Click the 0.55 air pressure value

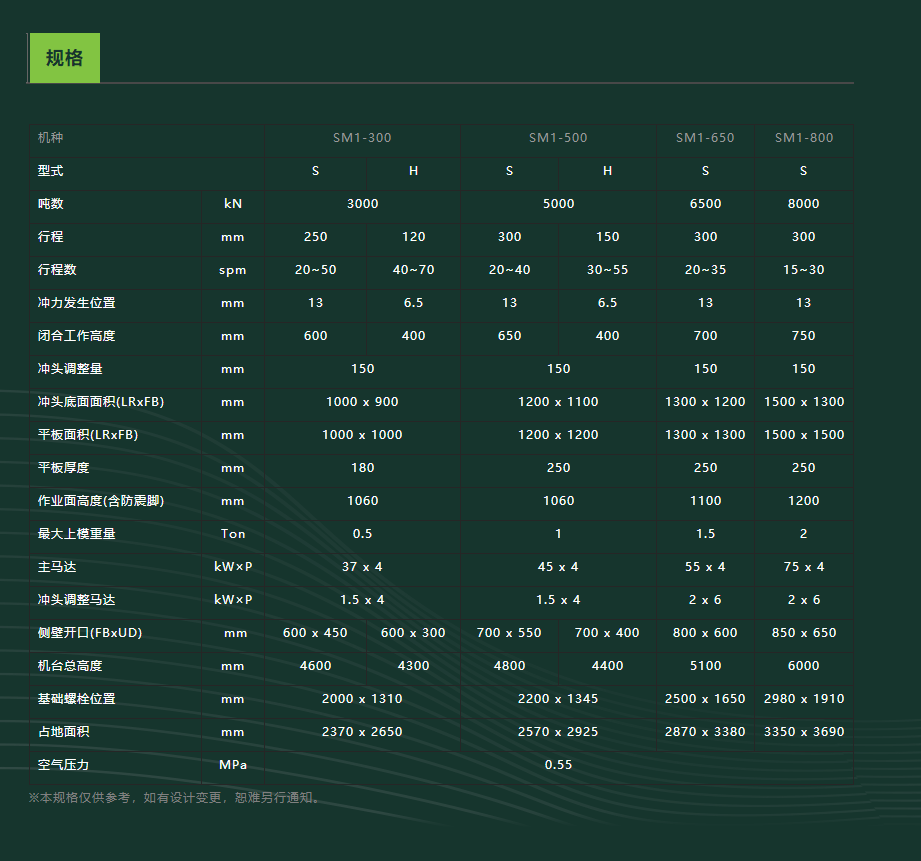pos(558,765)
